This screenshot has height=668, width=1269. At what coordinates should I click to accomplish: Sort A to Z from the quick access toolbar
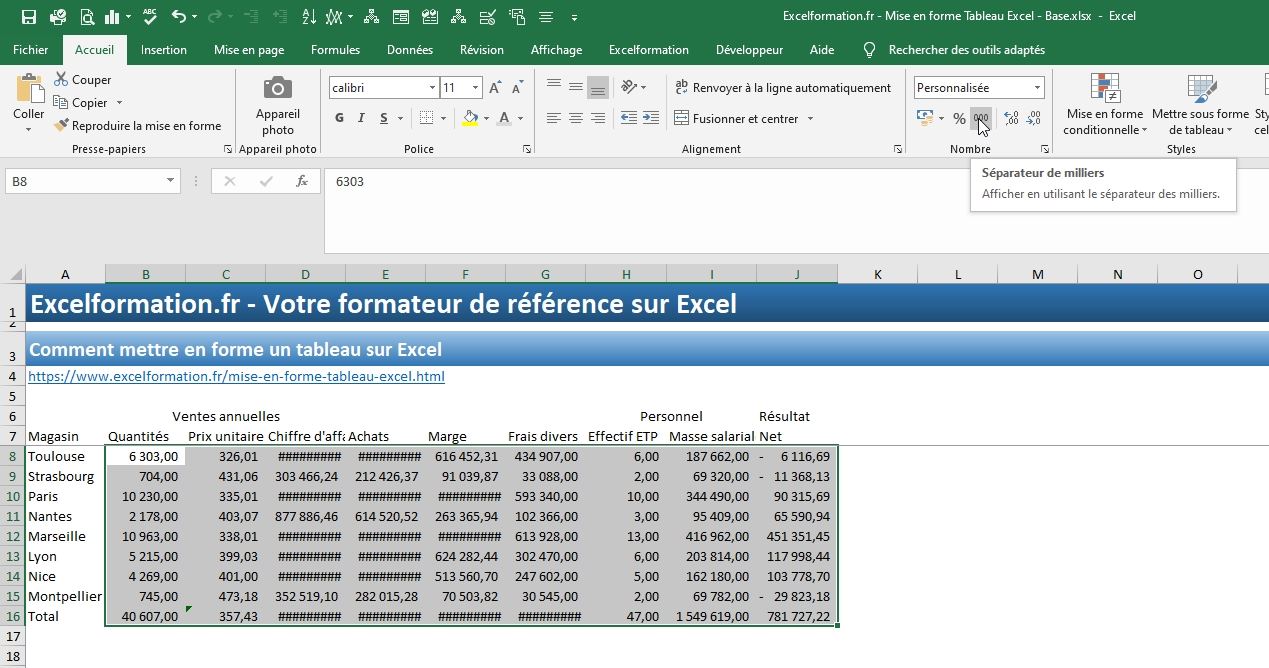309,17
